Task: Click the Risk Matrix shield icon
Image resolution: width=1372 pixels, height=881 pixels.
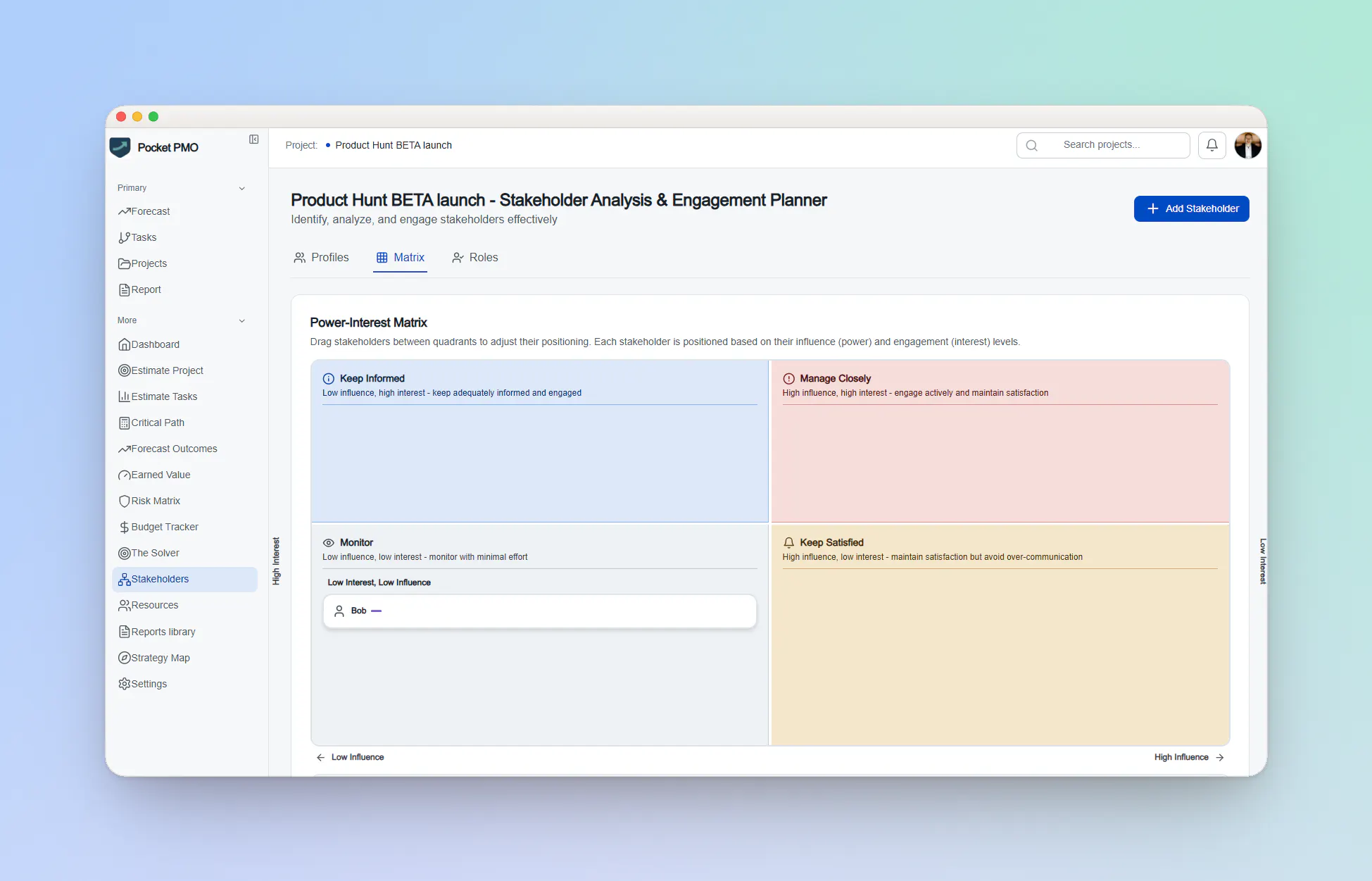Action: (x=124, y=501)
